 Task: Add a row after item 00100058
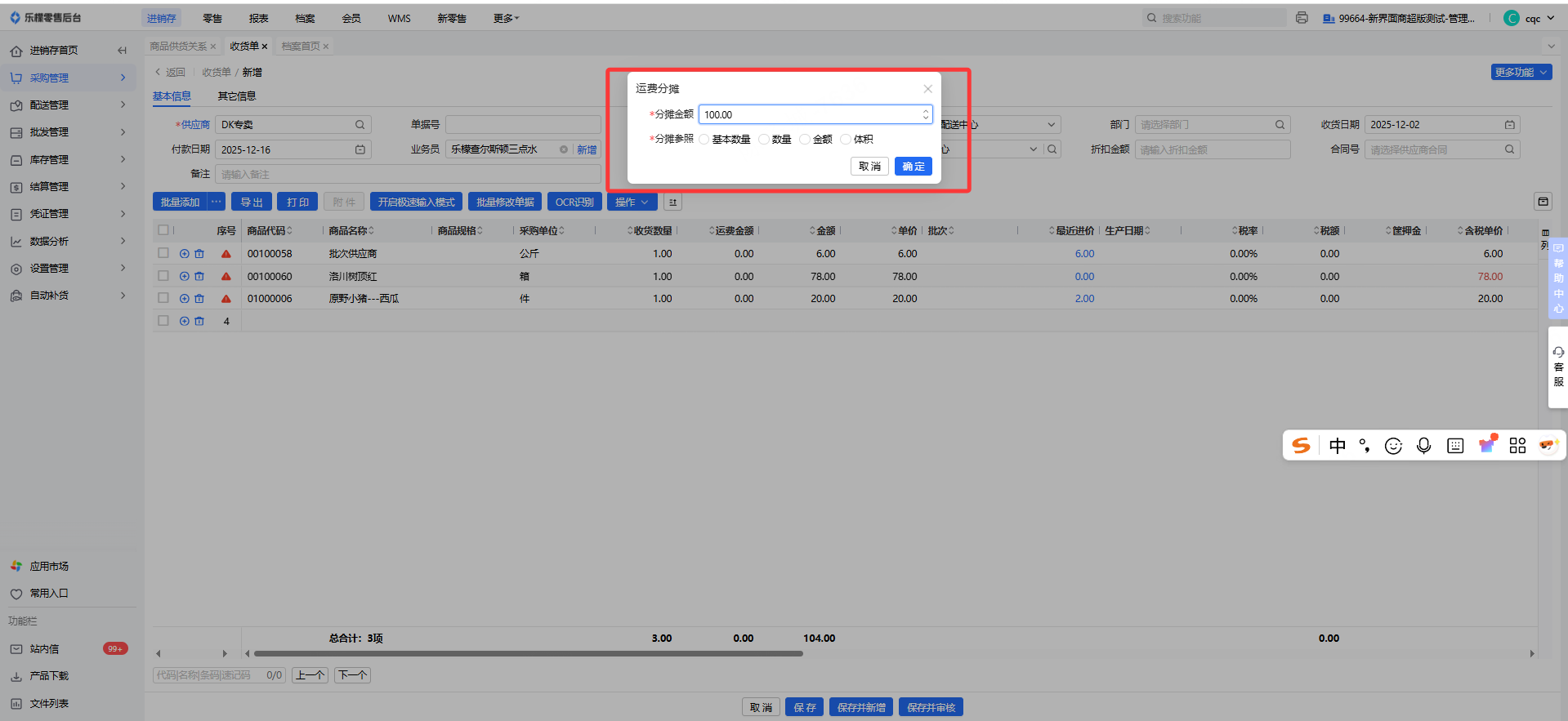point(185,254)
